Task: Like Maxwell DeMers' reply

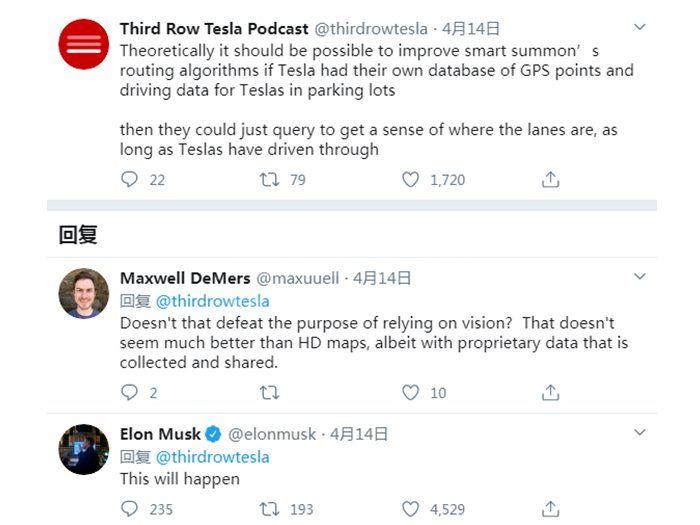Action: point(410,393)
